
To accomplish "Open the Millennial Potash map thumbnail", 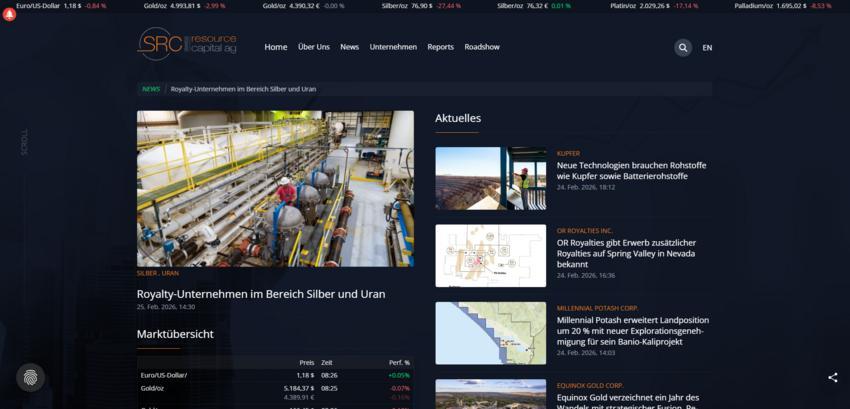I will click(491, 333).
